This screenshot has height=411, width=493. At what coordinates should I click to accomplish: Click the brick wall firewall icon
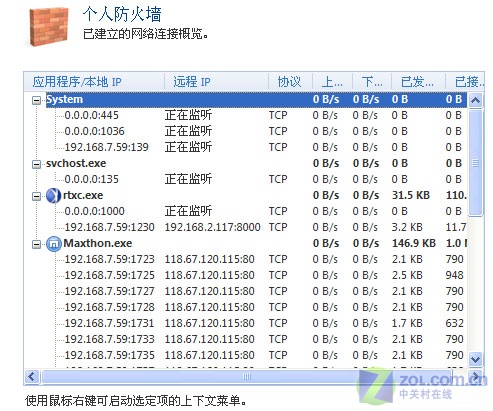pos(49,26)
